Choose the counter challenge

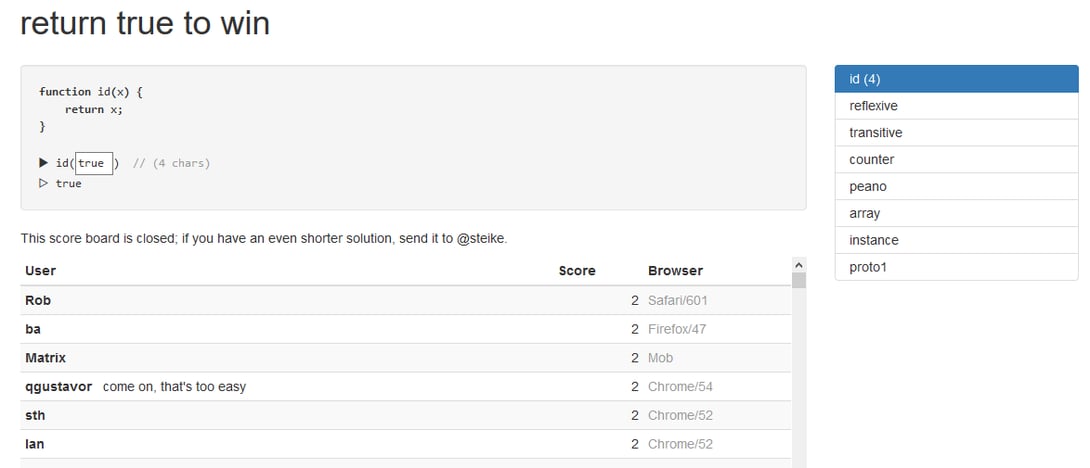pos(956,160)
